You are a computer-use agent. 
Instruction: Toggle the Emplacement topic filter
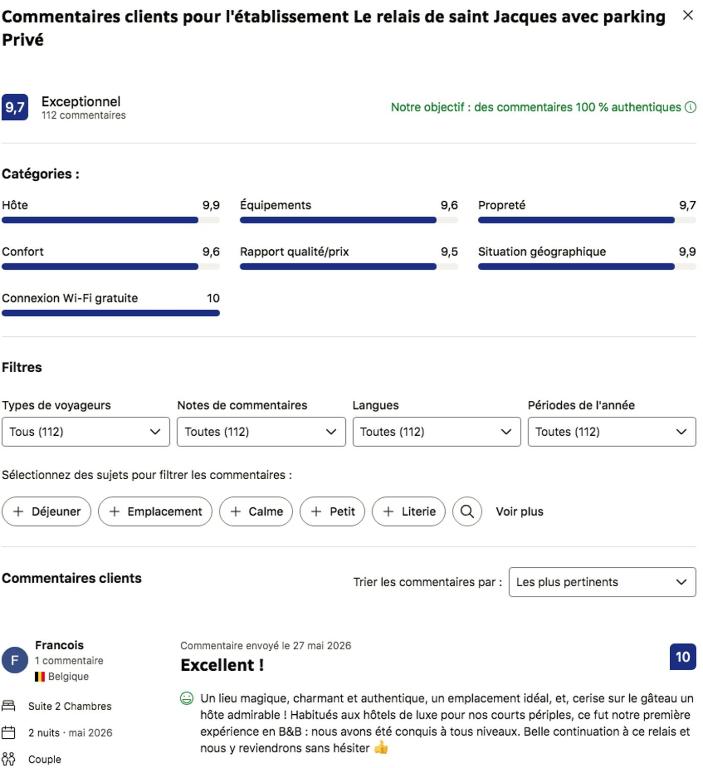click(155, 511)
